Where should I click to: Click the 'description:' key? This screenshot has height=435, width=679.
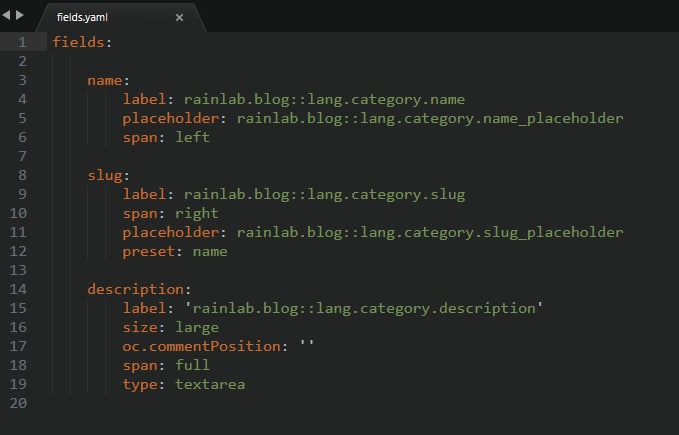tap(139, 289)
